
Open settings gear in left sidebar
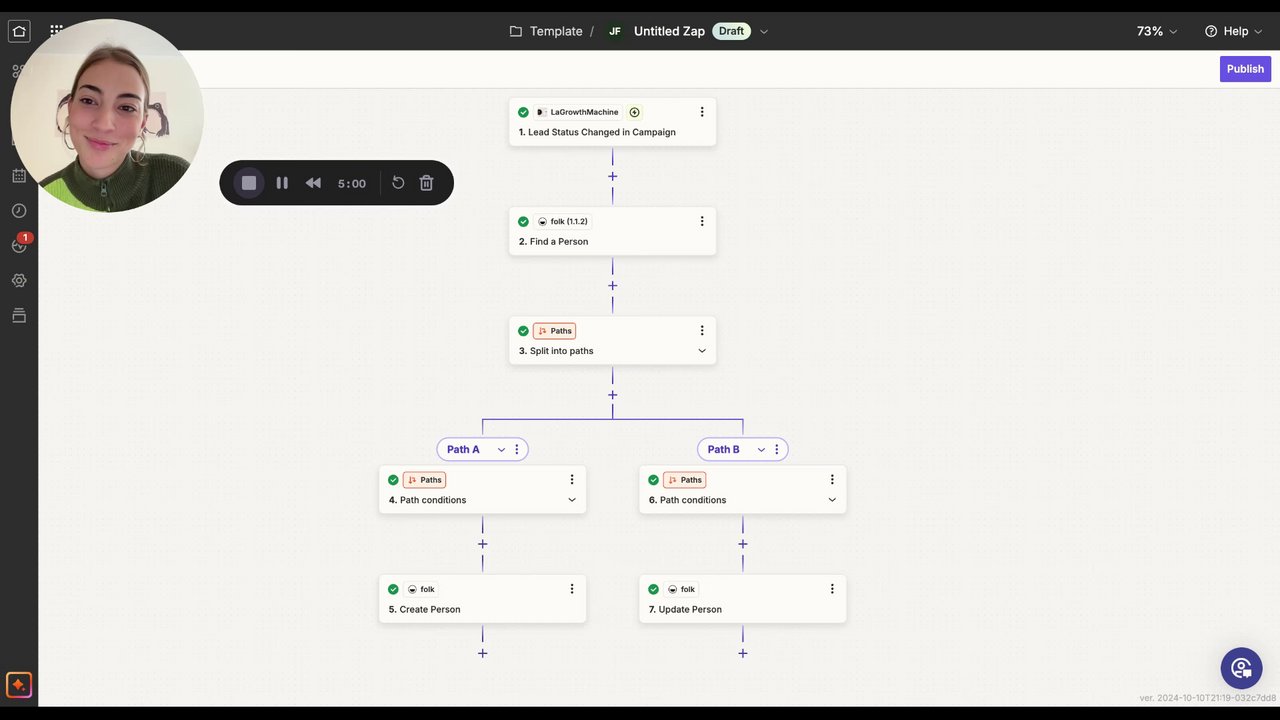point(19,281)
